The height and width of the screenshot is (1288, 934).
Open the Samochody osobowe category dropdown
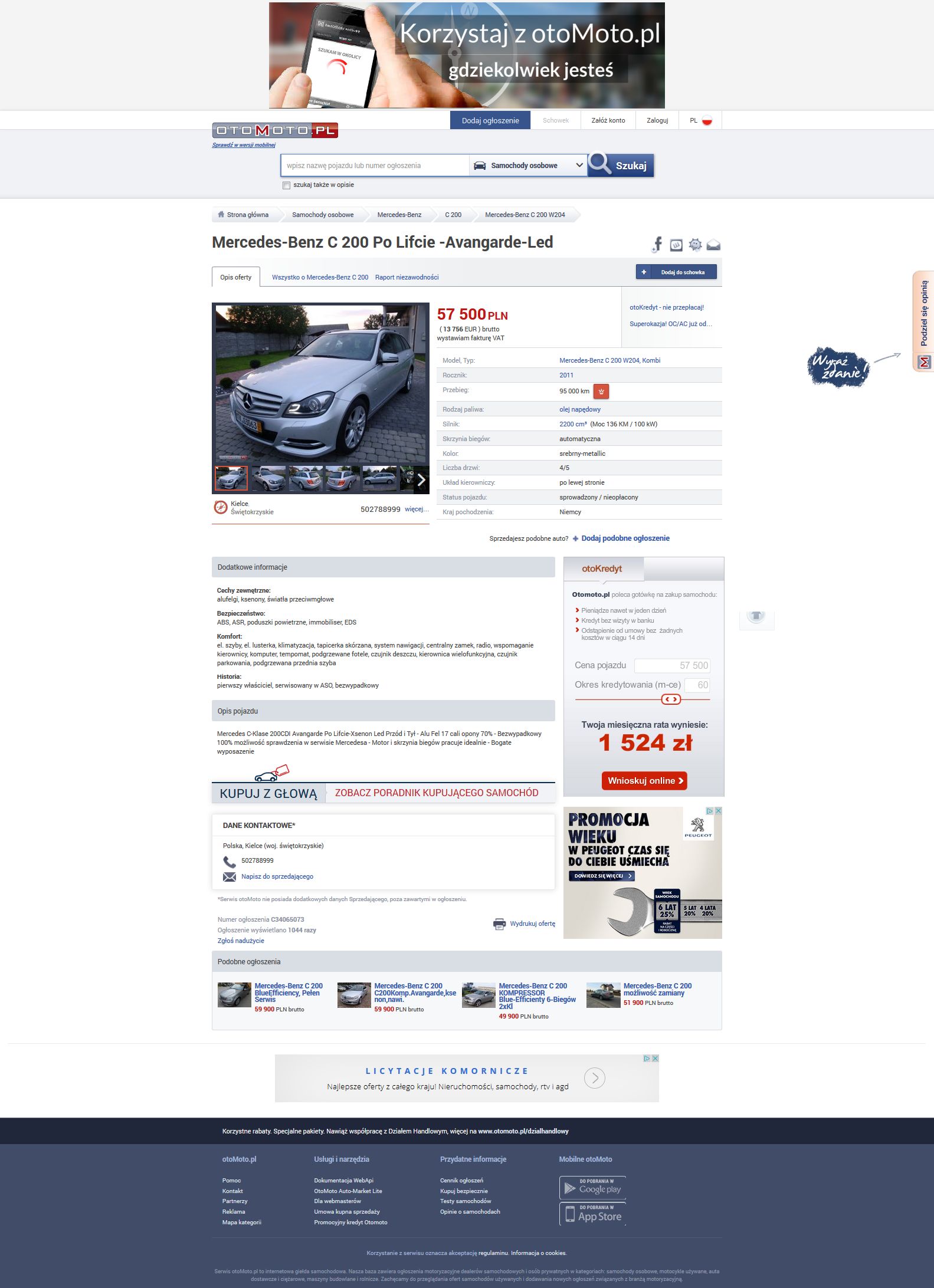coord(528,166)
